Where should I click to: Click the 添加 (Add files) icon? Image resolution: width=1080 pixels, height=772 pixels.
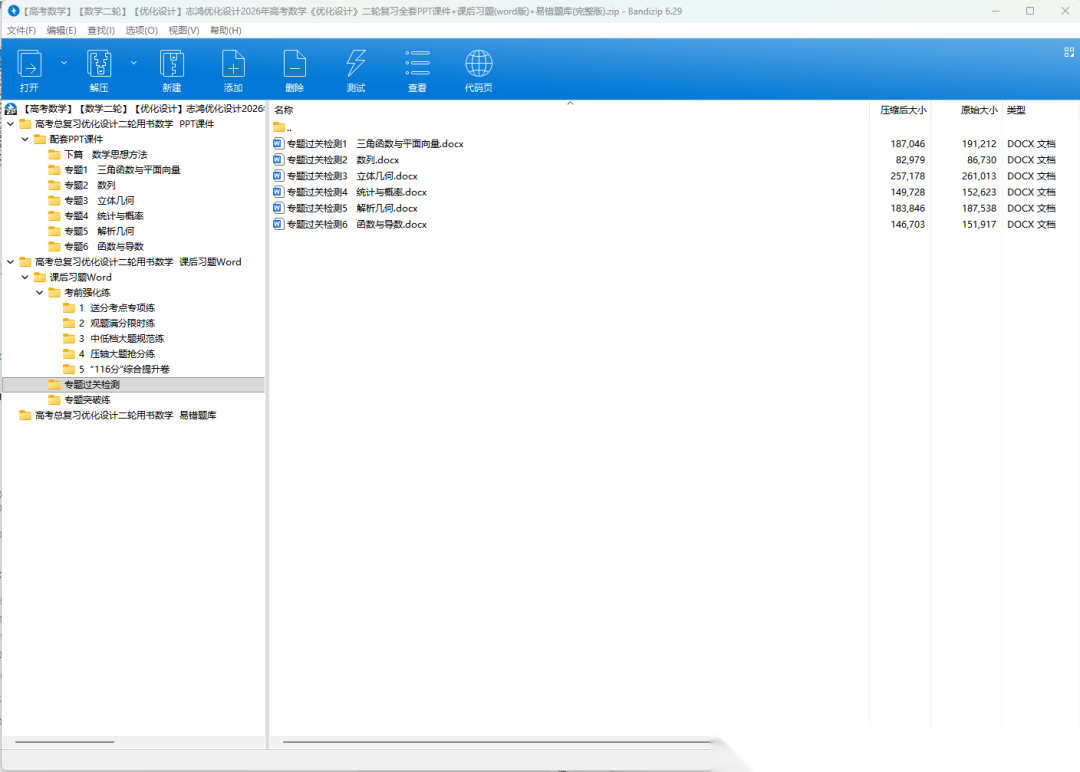233,66
